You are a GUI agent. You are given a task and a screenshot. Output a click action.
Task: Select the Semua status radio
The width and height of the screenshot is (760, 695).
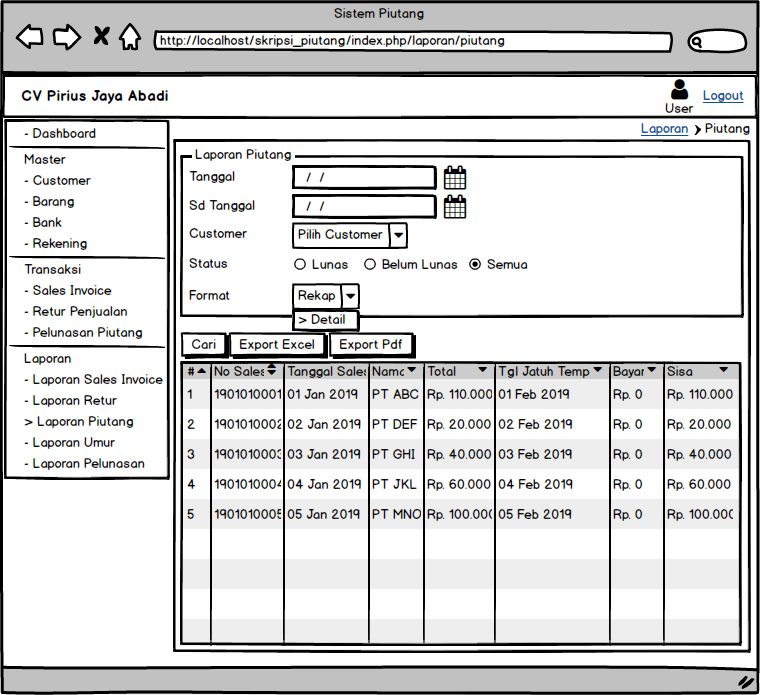point(475,264)
